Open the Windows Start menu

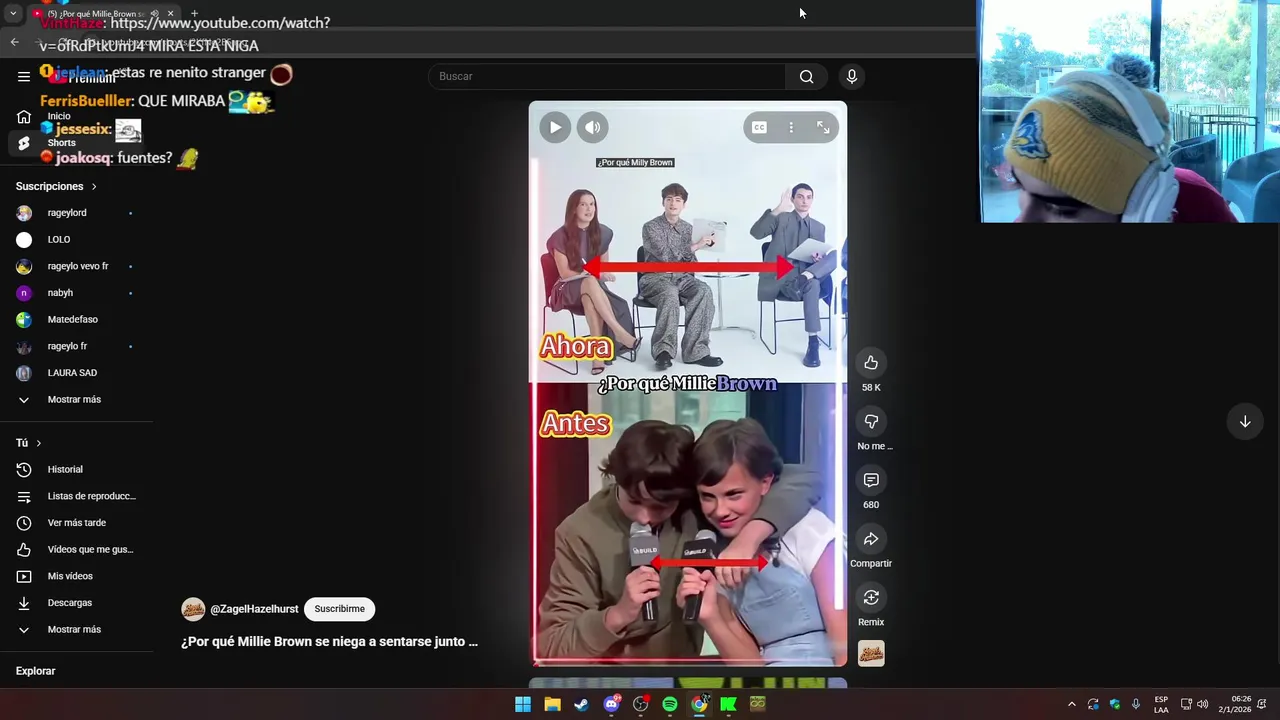pyautogui.click(x=523, y=704)
